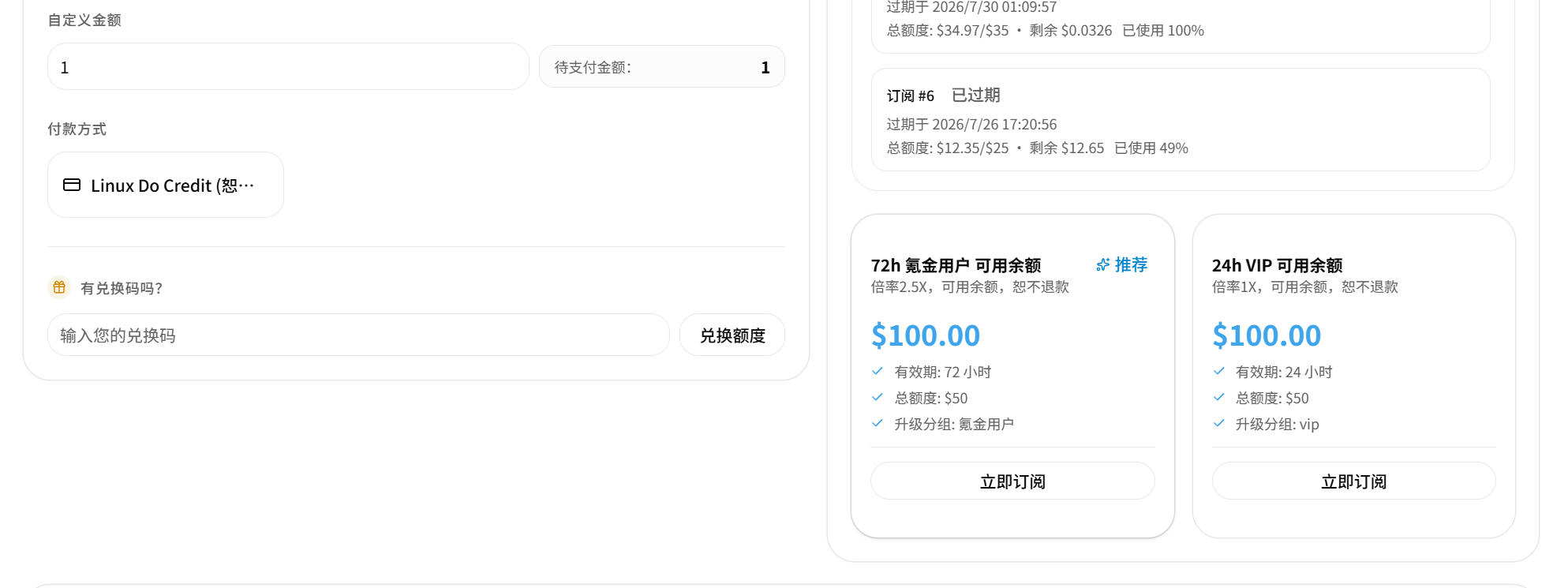The height and width of the screenshot is (588, 1568).
Task: Click the checkmark beside 有效期: 24 小时
Action: [1219, 371]
